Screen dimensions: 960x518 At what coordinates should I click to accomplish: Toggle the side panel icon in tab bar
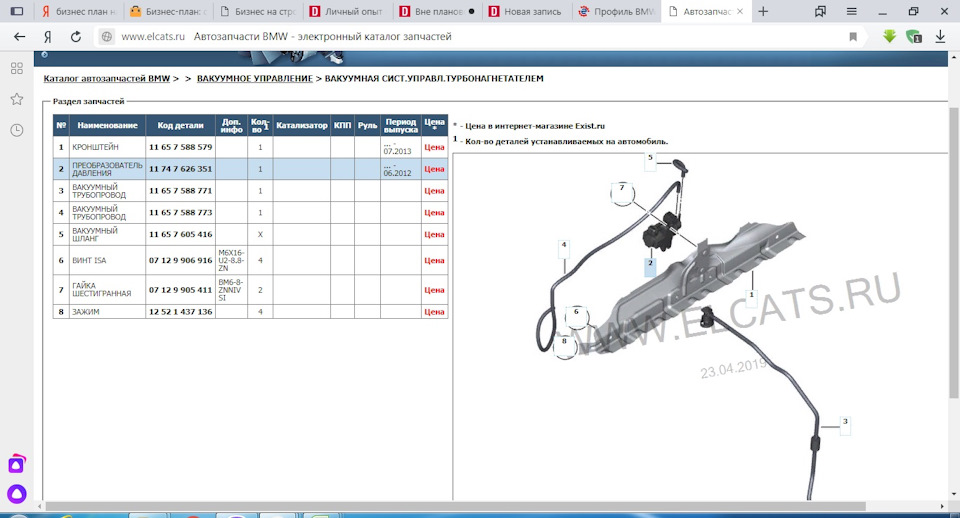pyautogui.click(x=17, y=11)
